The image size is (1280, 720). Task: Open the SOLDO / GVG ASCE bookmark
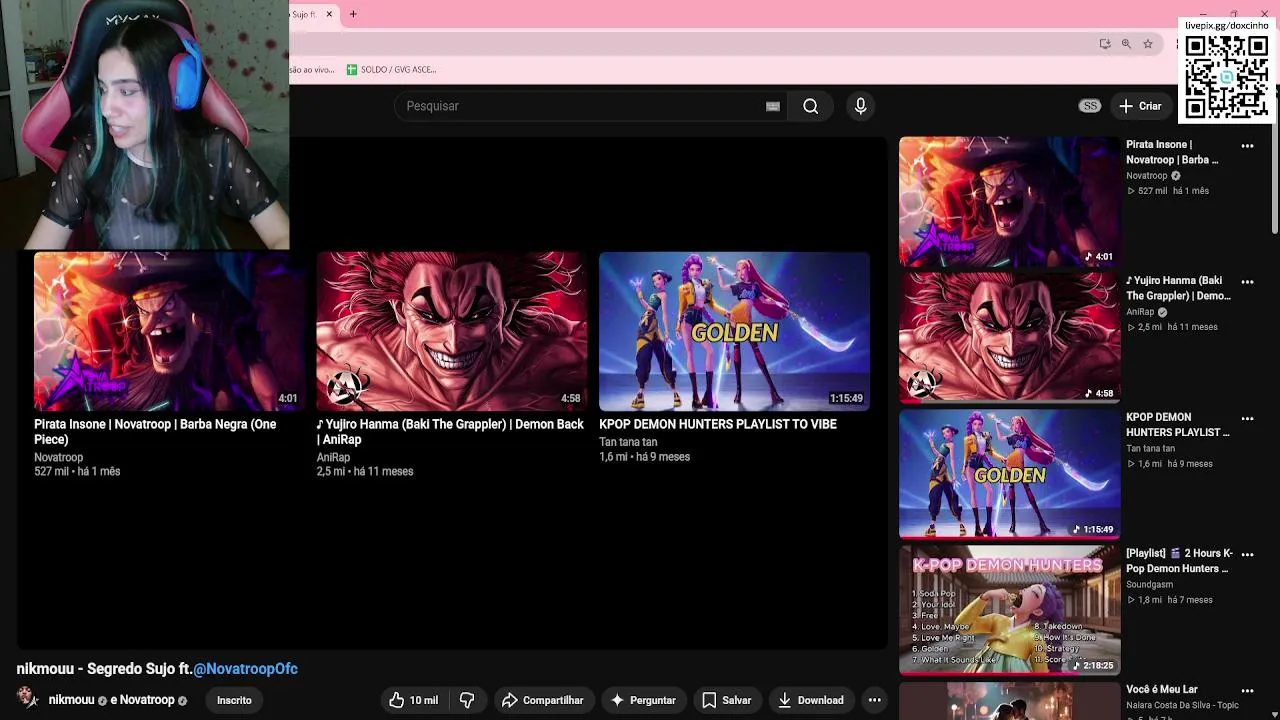click(391, 70)
